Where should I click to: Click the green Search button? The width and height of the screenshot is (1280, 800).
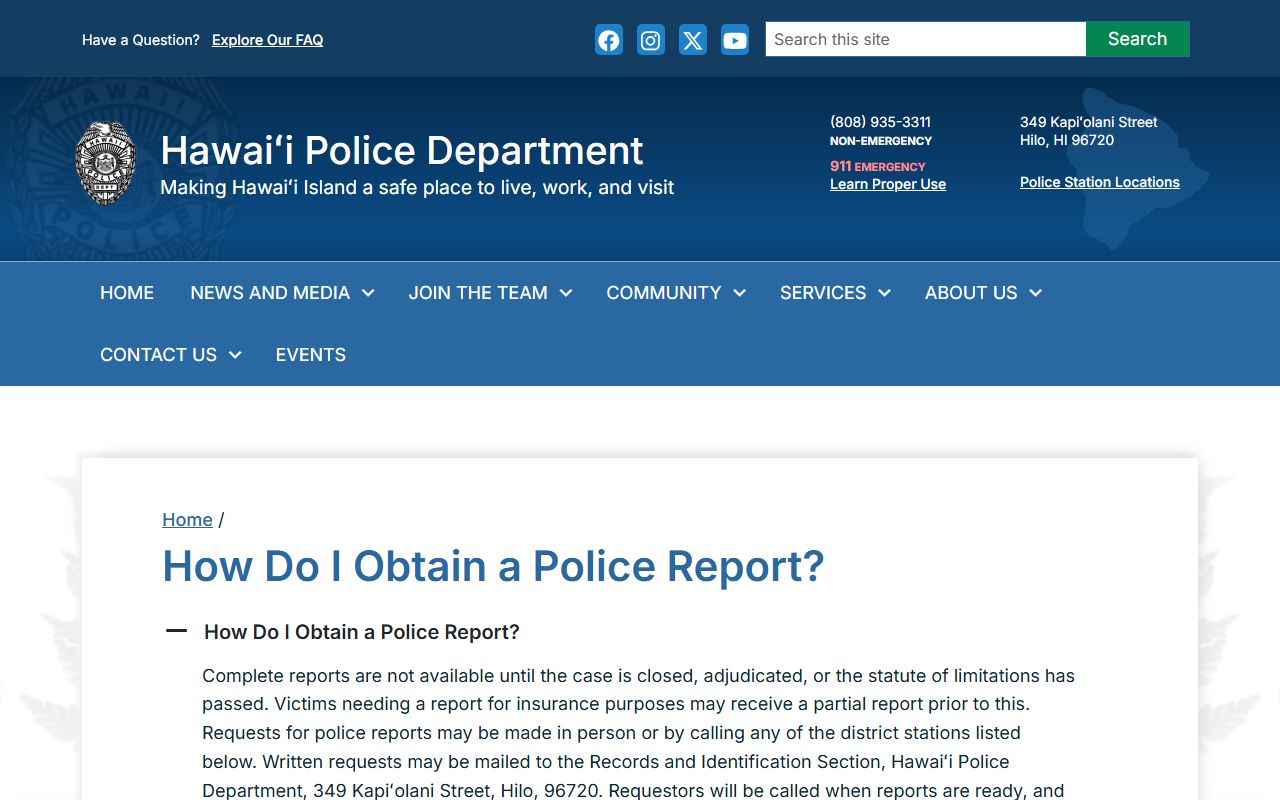(x=1138, y=39)
